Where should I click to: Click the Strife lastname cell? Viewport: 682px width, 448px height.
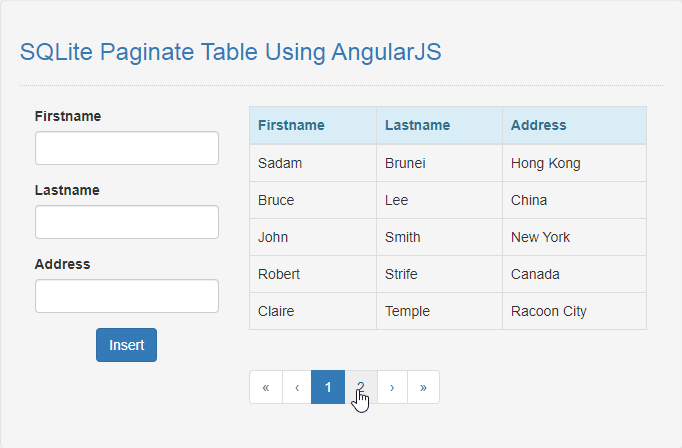pyautogui.click(x=439, y=274)
